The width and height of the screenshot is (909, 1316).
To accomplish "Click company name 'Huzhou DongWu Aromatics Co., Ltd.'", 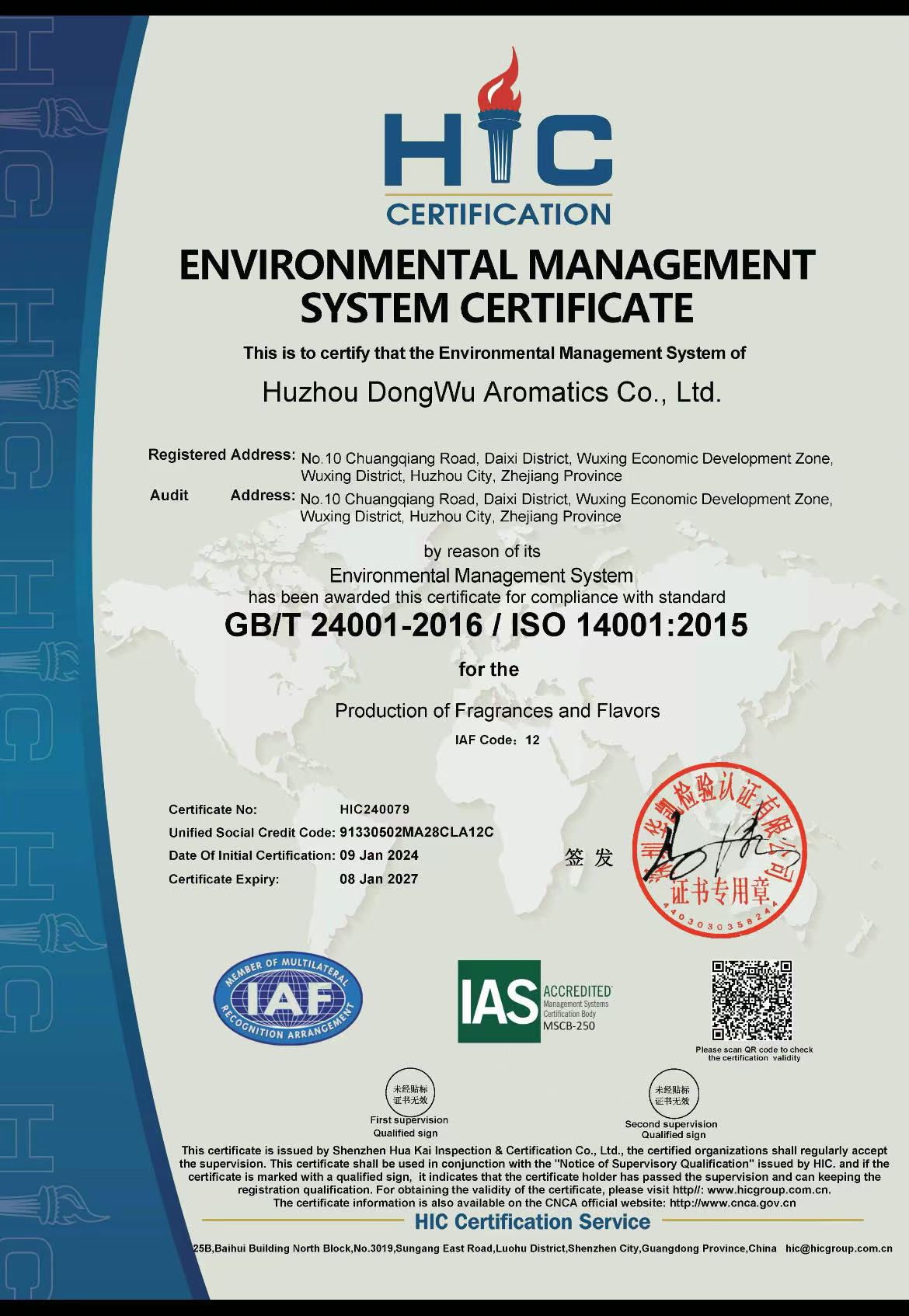I will 493,392.
